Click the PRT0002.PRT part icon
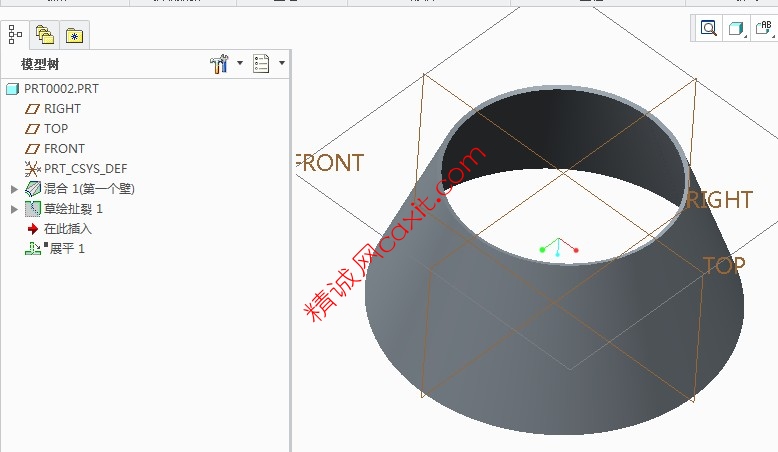 pos(12,89)
